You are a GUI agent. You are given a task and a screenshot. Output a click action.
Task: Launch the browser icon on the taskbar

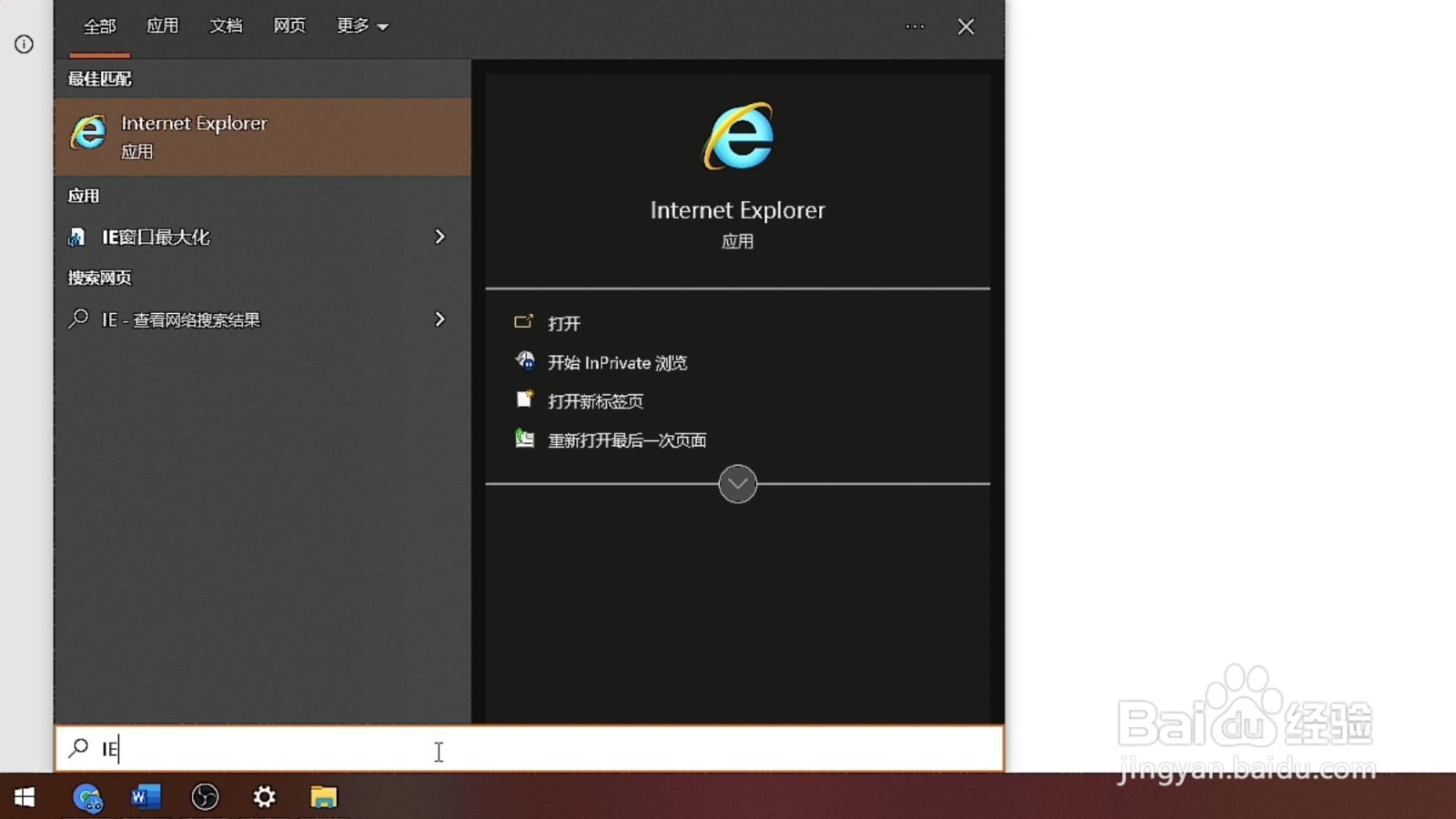click(88, 797)
